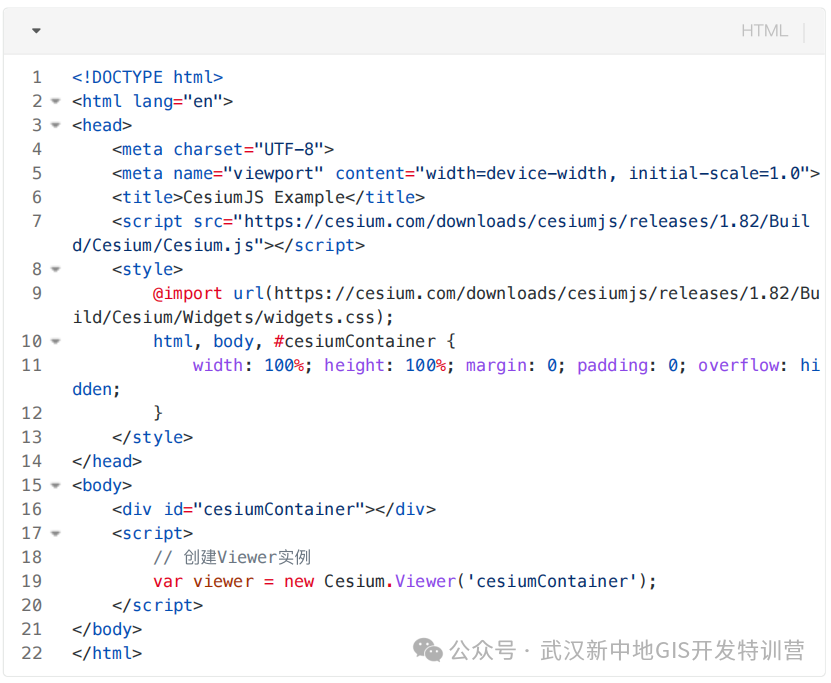Collapse CSS rule fold arrow at line 10

point(56,341)
